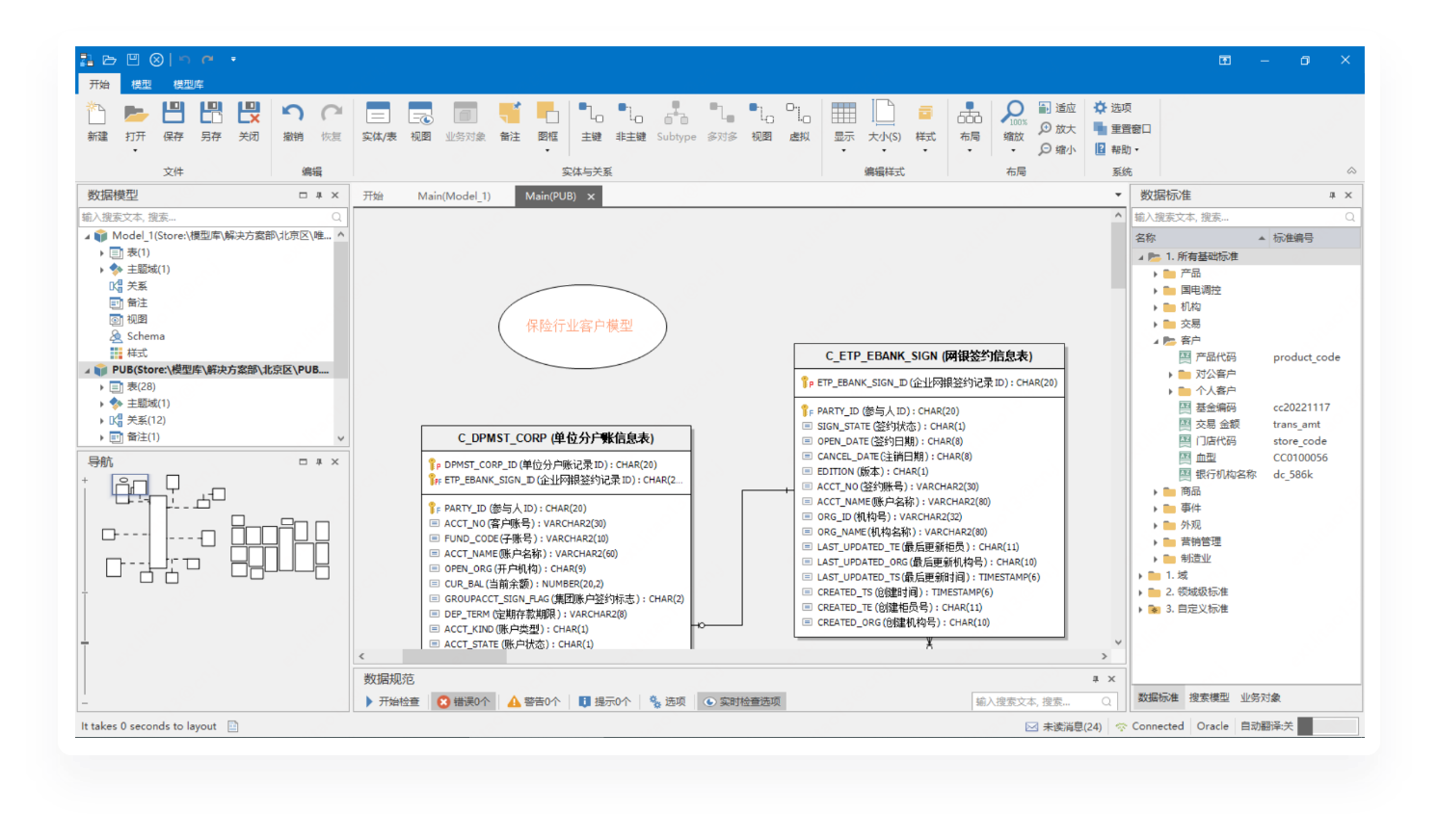
Task: Open the 打开 dropdown arrow
Action: point(135,150)
